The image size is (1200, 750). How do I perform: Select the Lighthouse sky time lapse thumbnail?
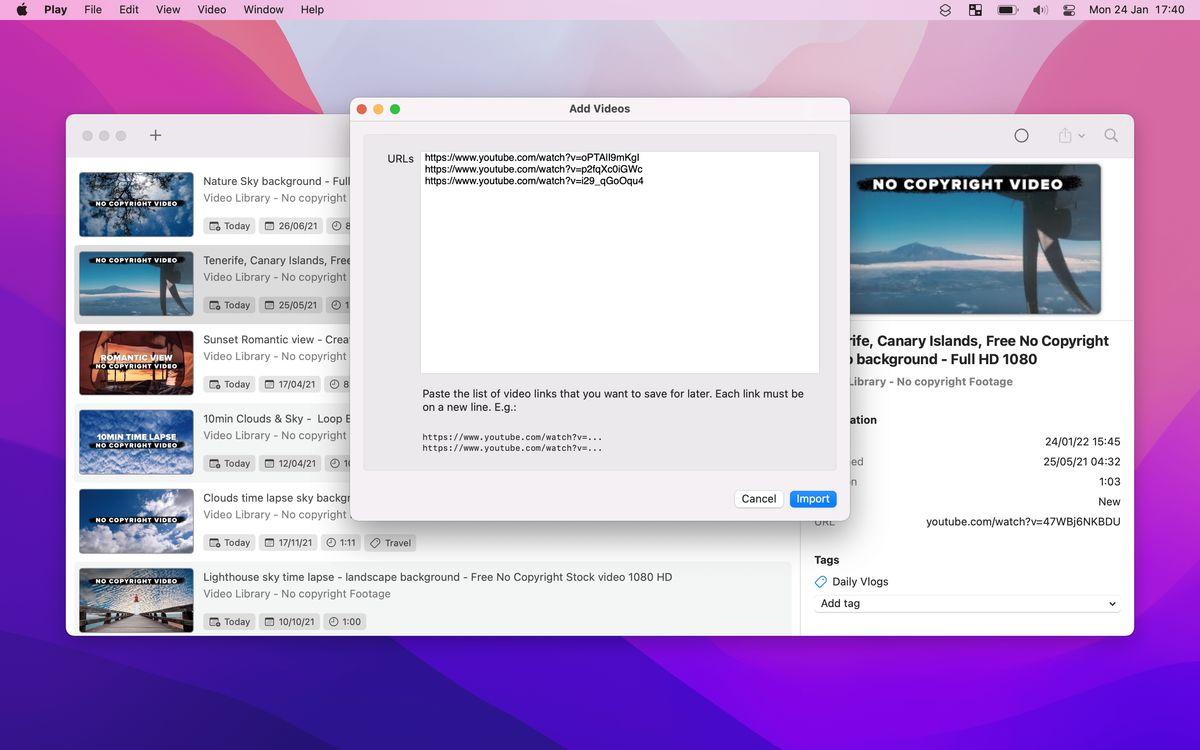pyautogui.click(x=136, y=600)
